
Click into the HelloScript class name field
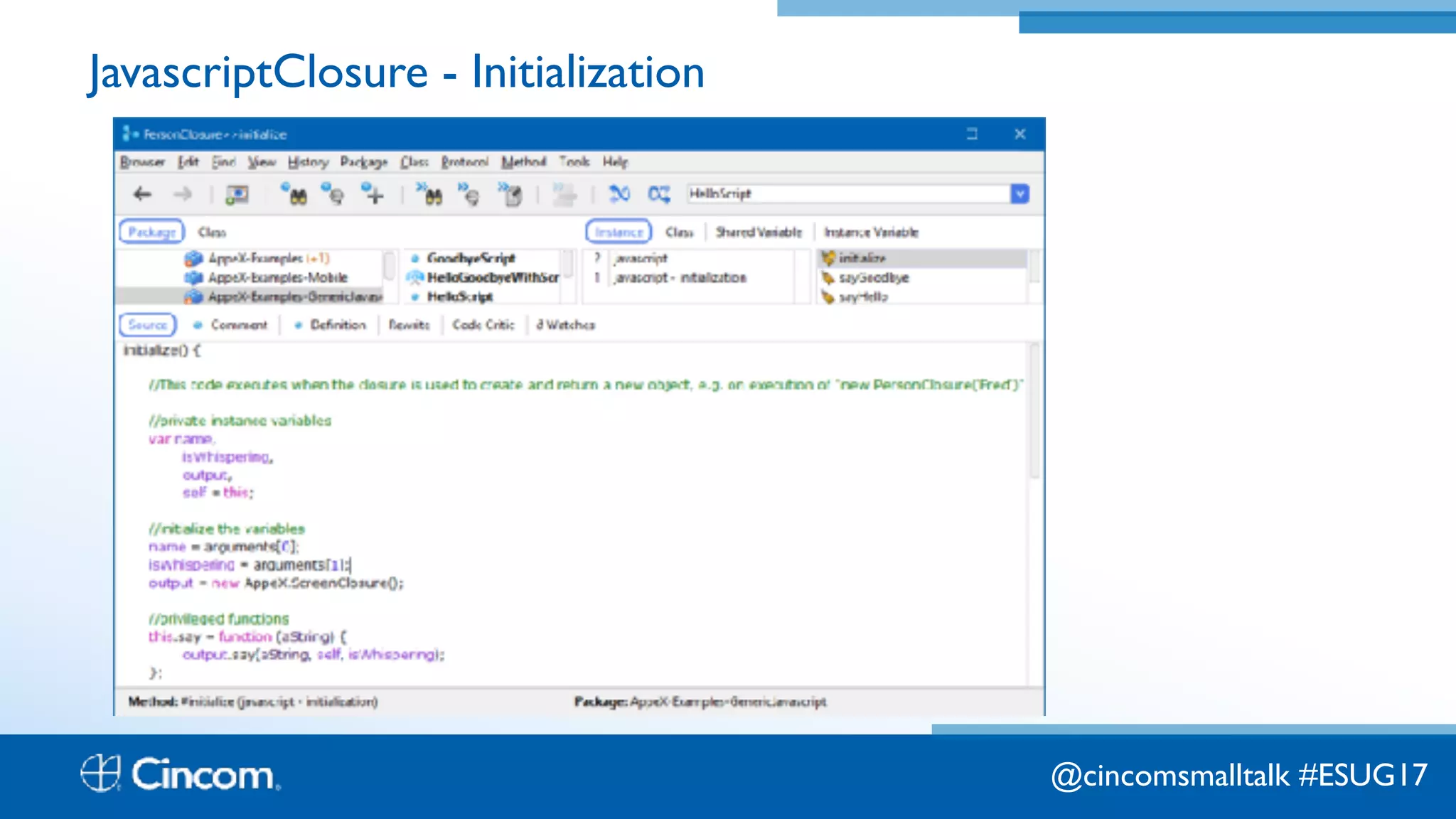coord(848,193)
